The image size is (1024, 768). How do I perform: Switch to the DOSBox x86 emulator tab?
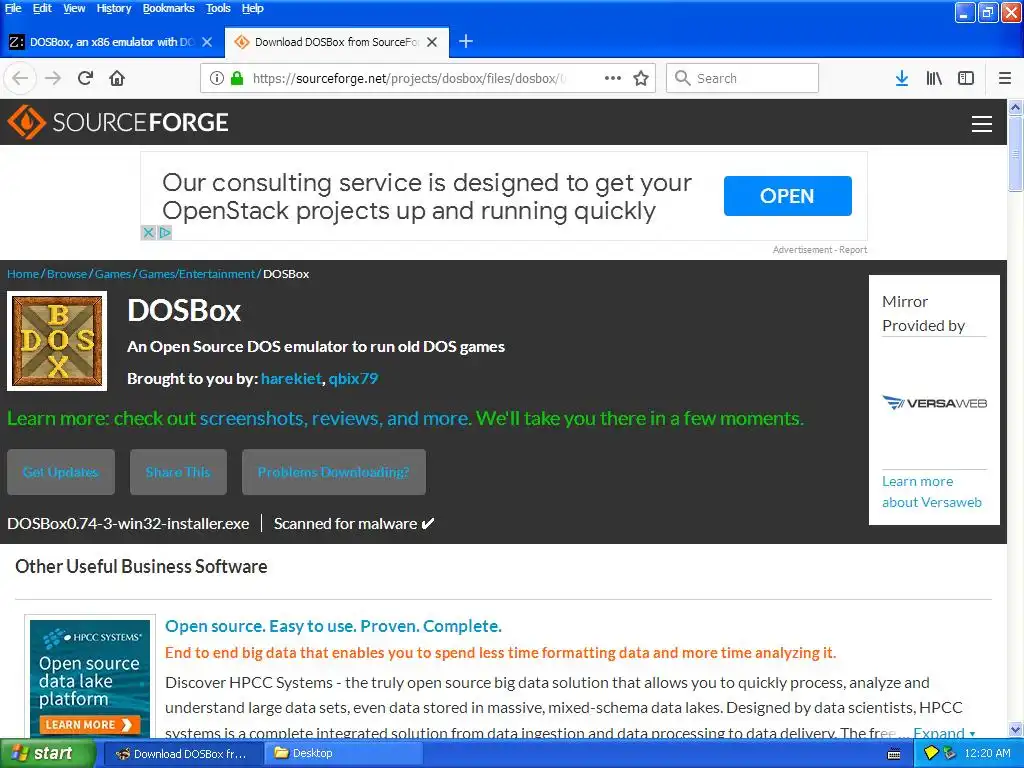tap(111, 42)
